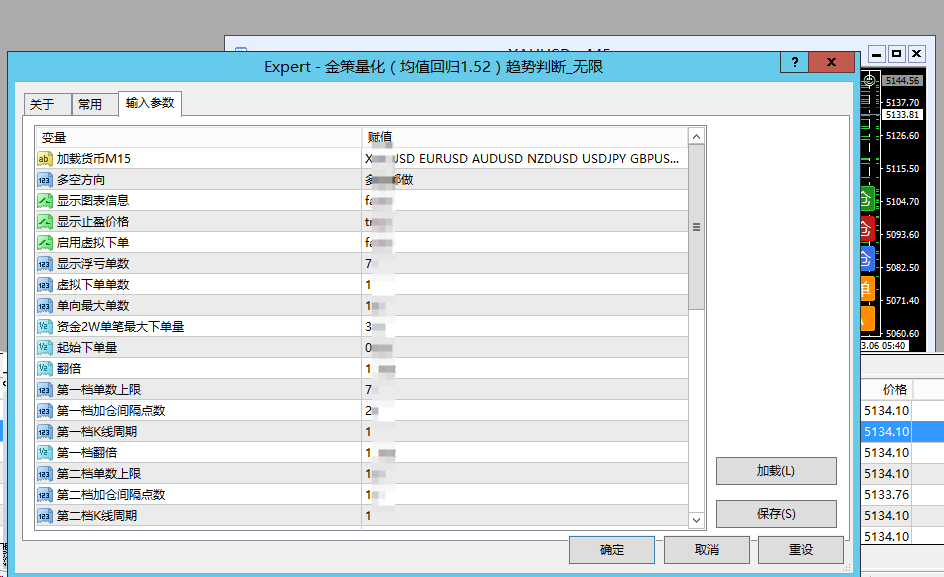Close the Expert dialog with red X
The width and height of the screenshot is (944, 577).
pos(831,62)
